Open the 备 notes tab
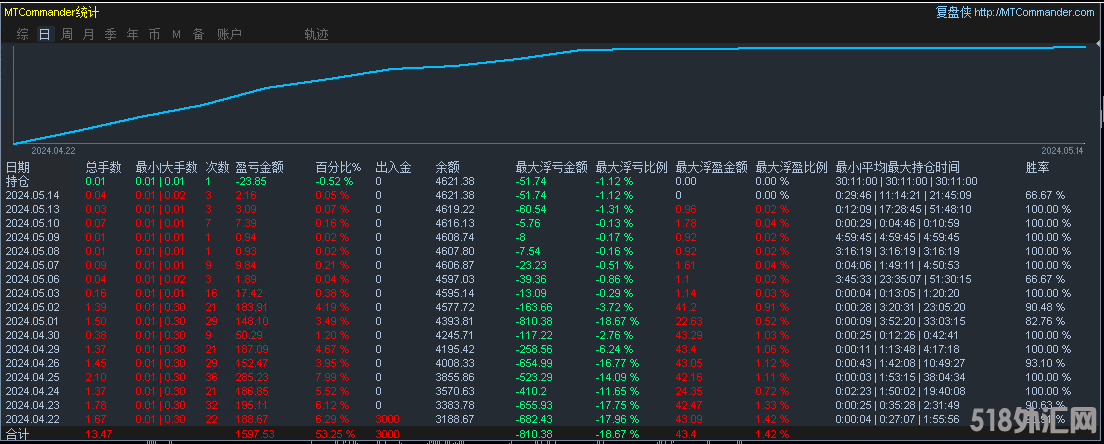The width and height of the screenshot is (1104, 444). tap(198, 34)
